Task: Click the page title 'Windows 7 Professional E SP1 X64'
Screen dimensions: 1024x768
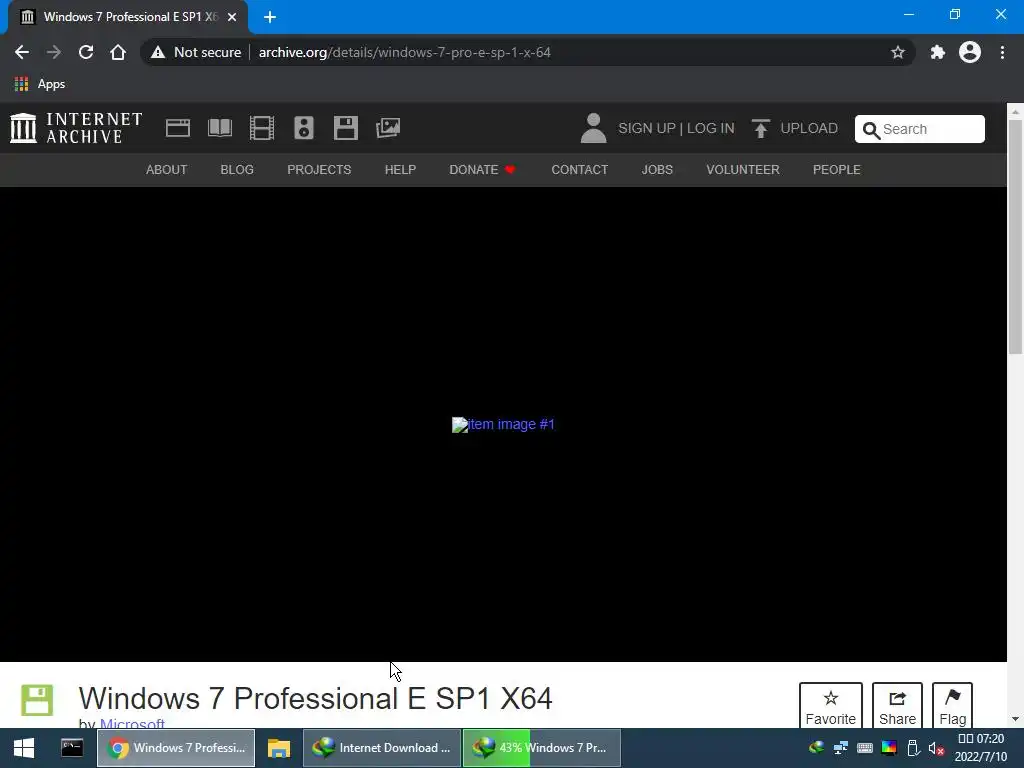Action: pos(315,698)
